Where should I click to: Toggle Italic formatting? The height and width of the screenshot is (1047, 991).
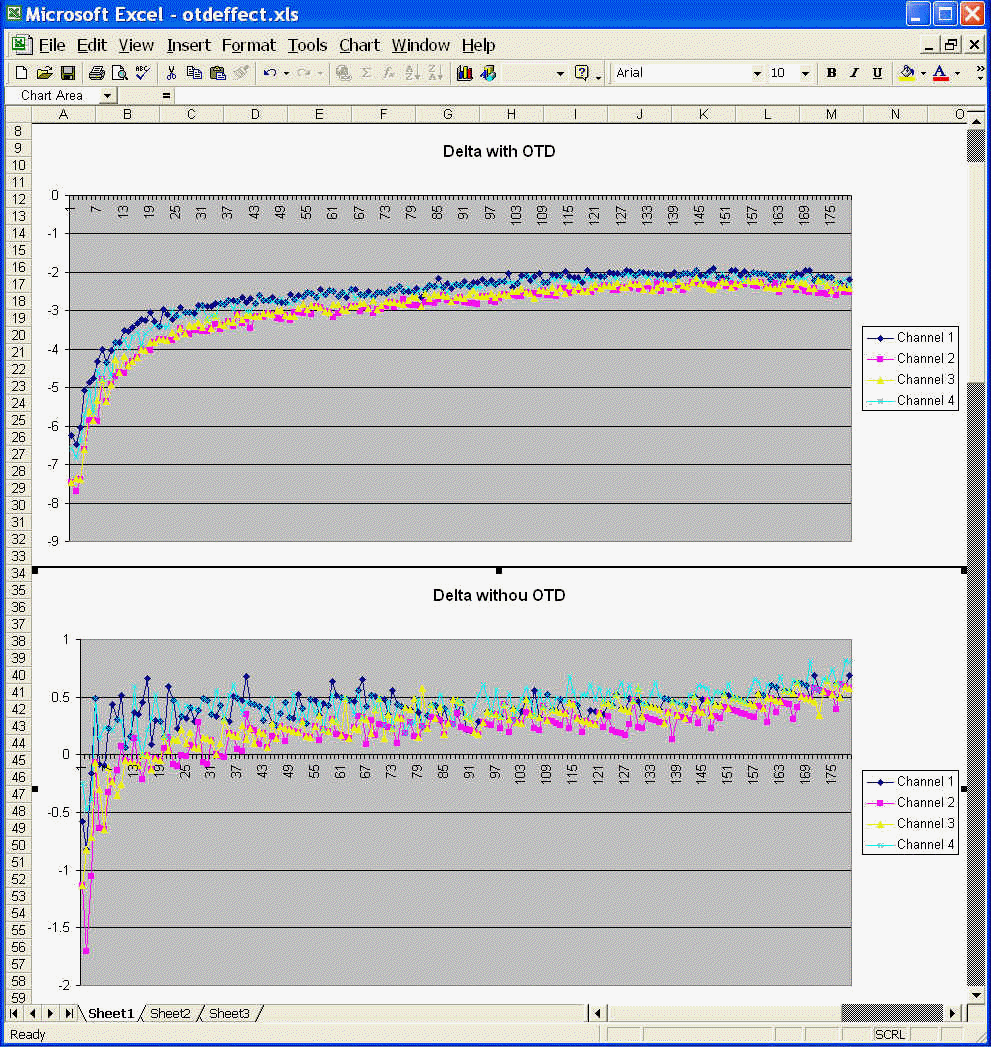pyautogui.click(x=854, y=73)
